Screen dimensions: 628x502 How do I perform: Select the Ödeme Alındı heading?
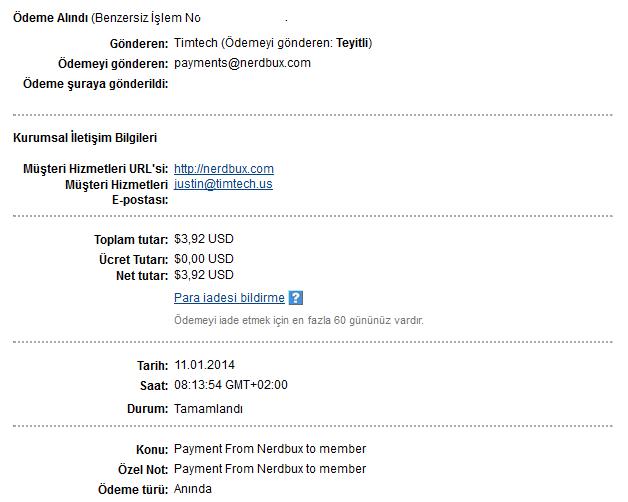click(50, 18)
